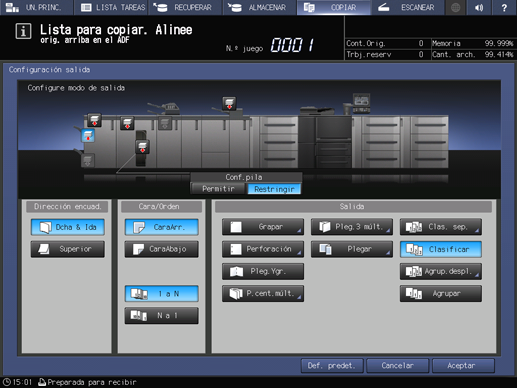Select the output tray icon directly above the blue one
This screenshot has height=388, width=517.
click(x=95, y=120)
